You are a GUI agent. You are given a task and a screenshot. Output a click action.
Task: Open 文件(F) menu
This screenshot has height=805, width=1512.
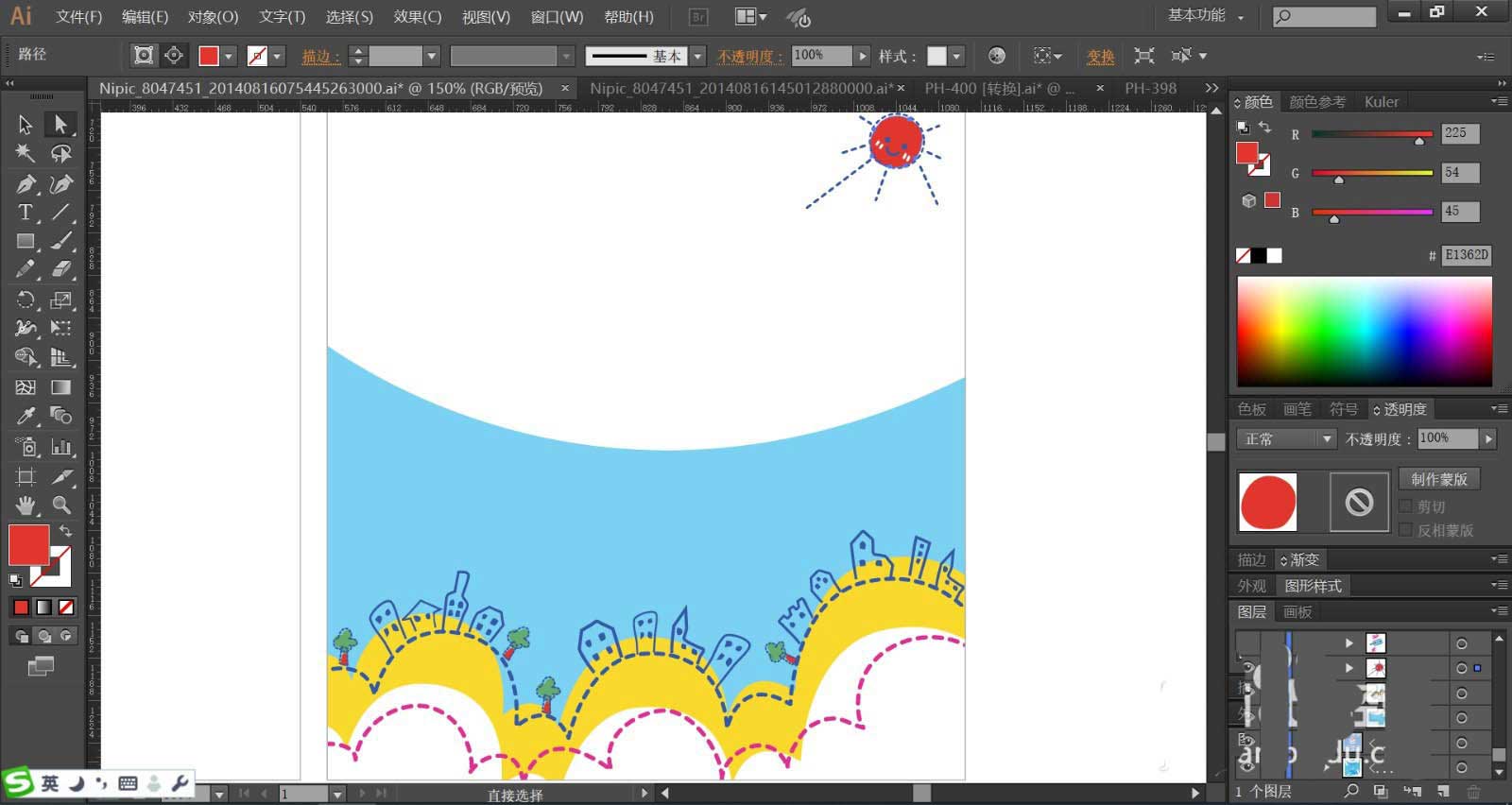click(78, 17)
